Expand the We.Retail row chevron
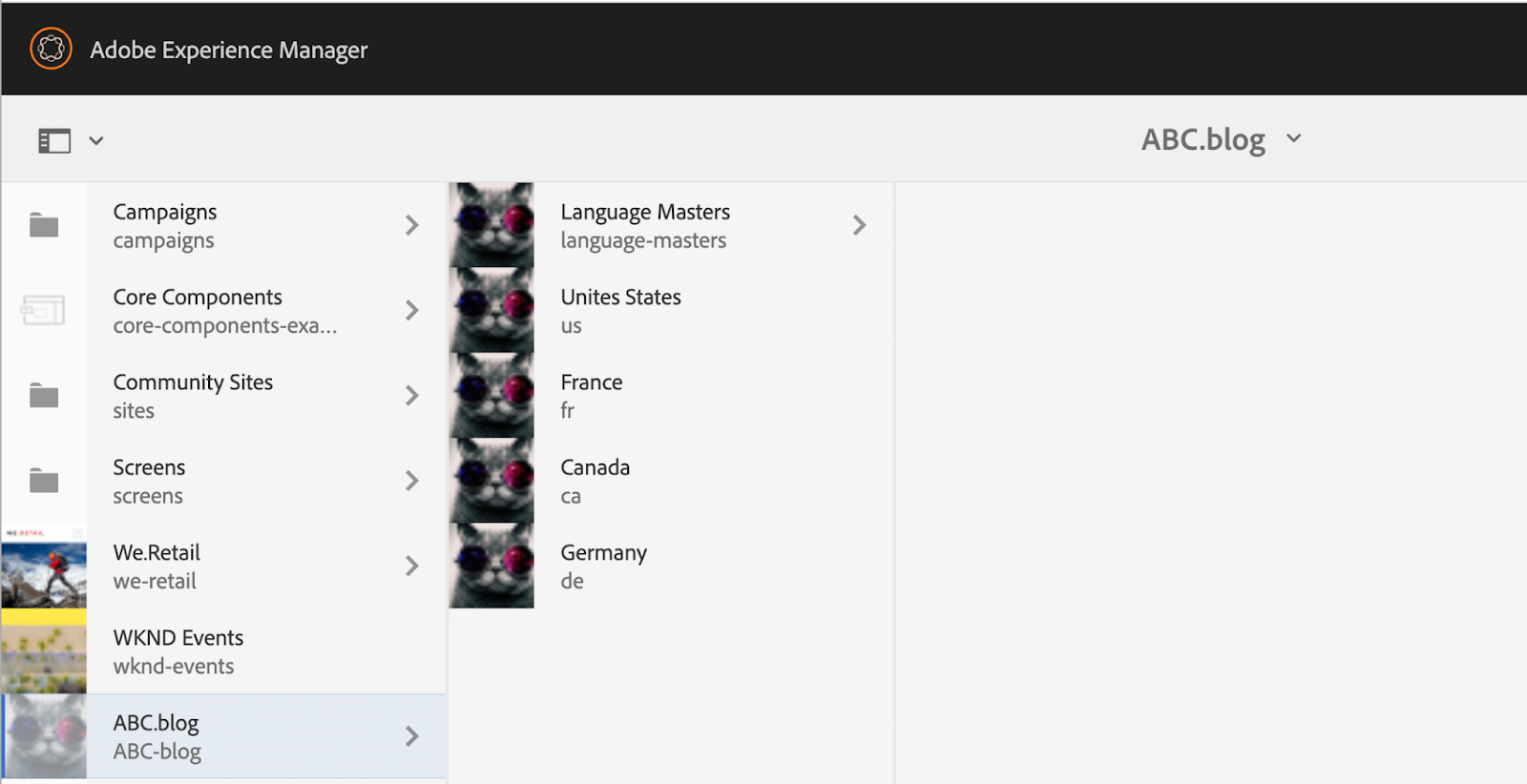Image resolution: width=1527 pixels, height=784 pixels. pyautogui.click(x=411, y=566)
